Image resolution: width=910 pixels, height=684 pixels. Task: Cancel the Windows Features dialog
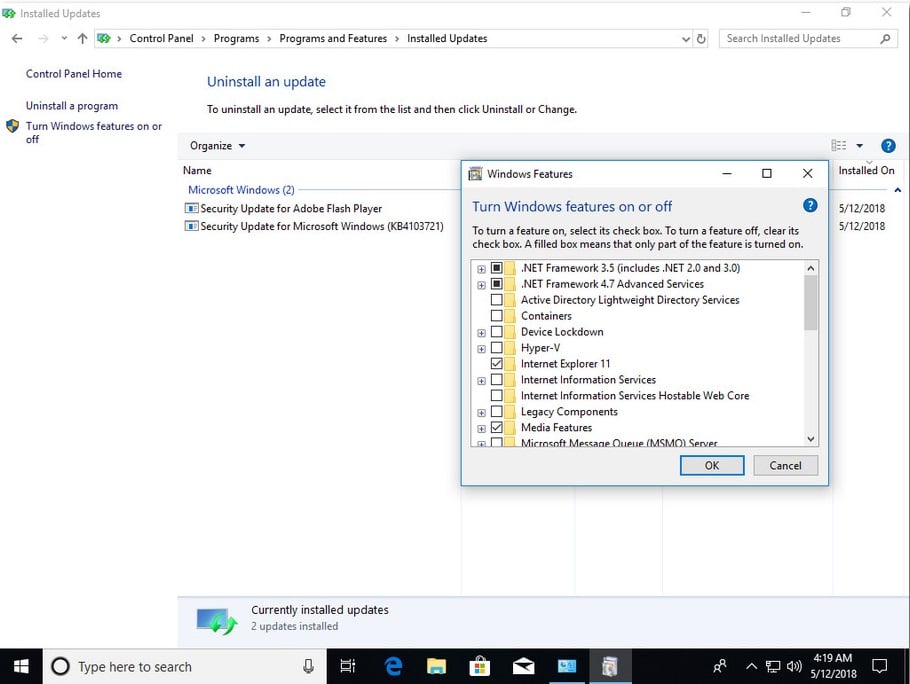point(786,465)
